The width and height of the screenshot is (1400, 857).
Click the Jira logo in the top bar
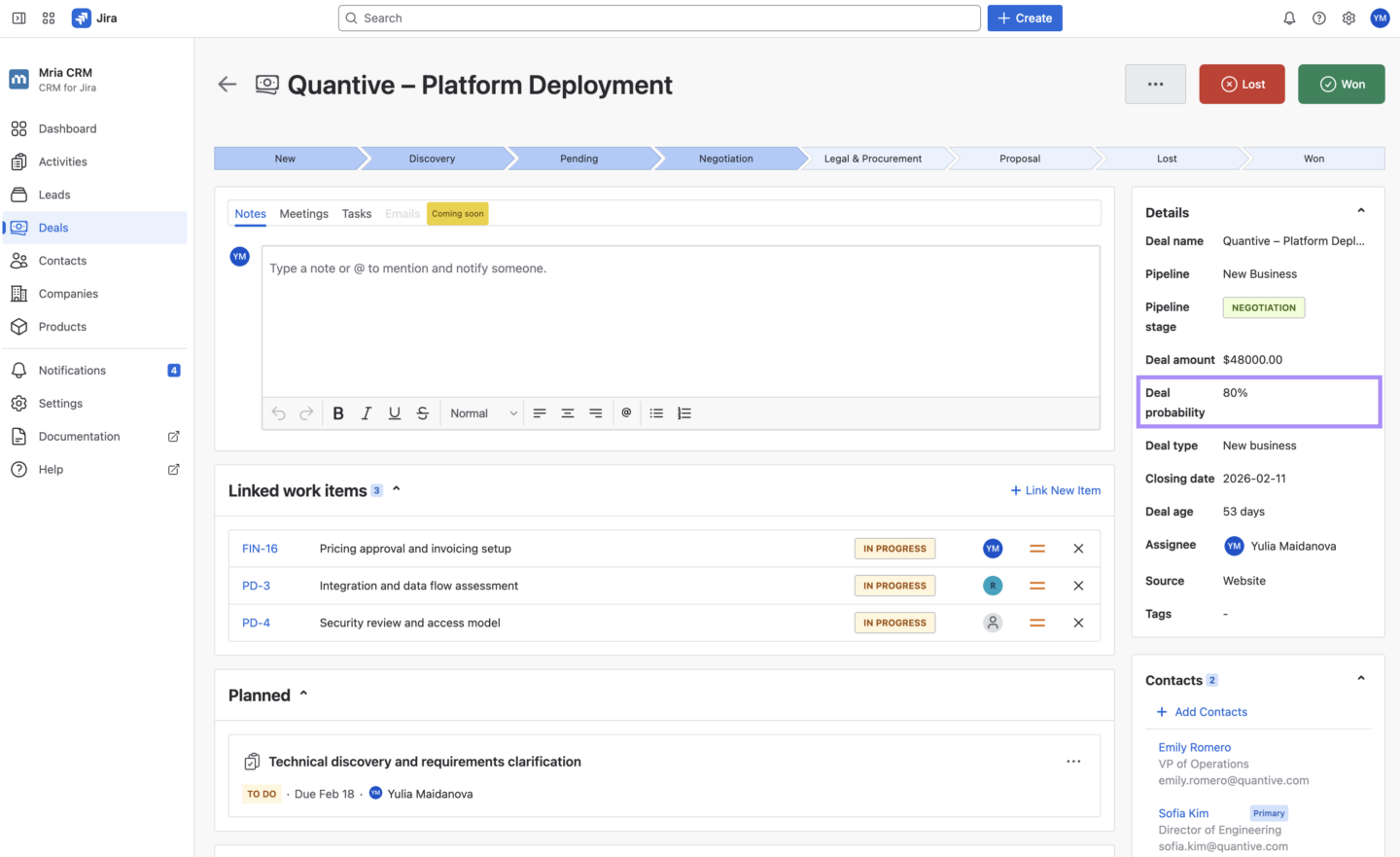(x=82, y=18)
